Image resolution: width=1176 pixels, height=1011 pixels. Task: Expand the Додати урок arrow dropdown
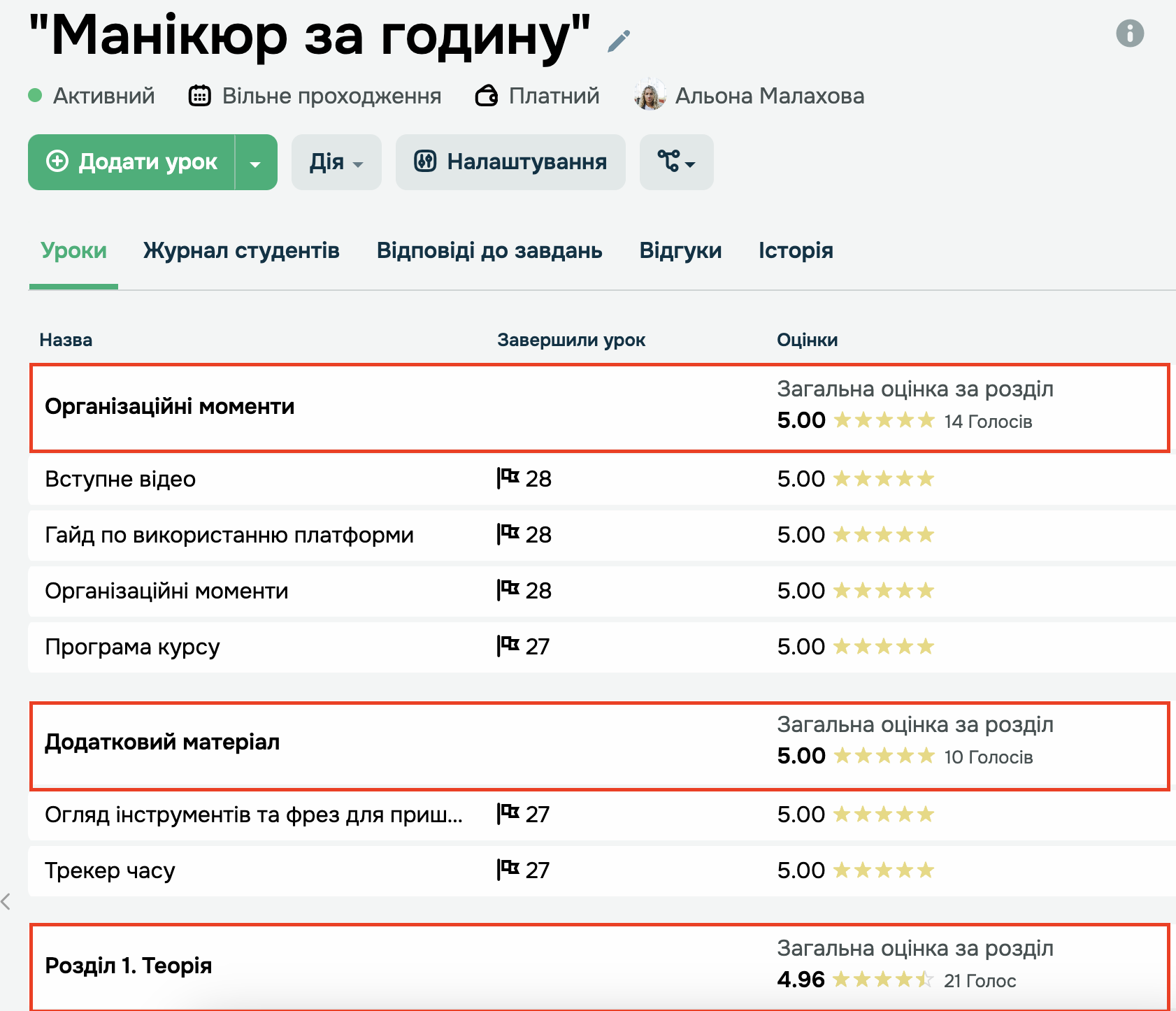tap(256, 163)
